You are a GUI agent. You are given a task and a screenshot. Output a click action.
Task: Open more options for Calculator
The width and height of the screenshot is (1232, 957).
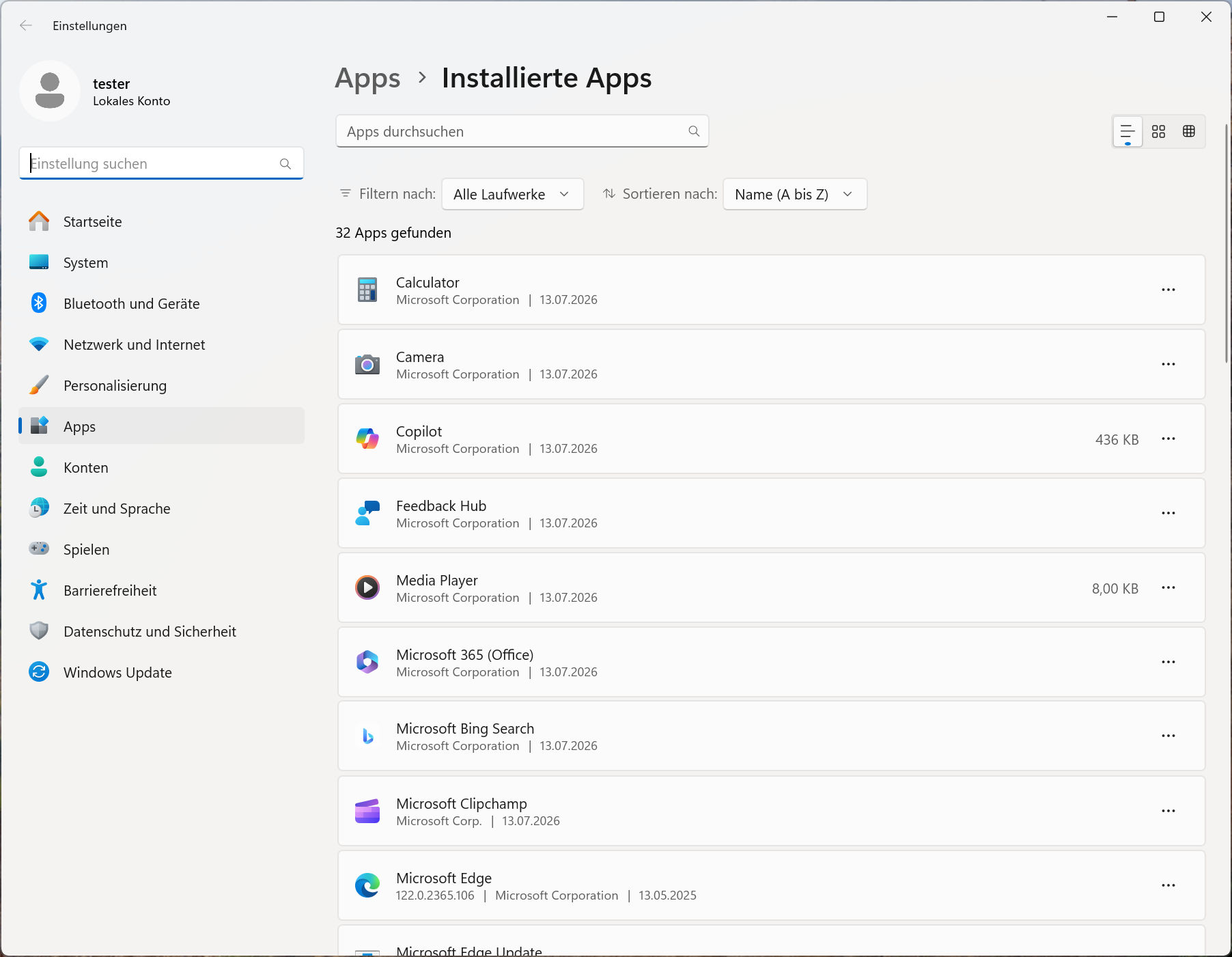1168,290
